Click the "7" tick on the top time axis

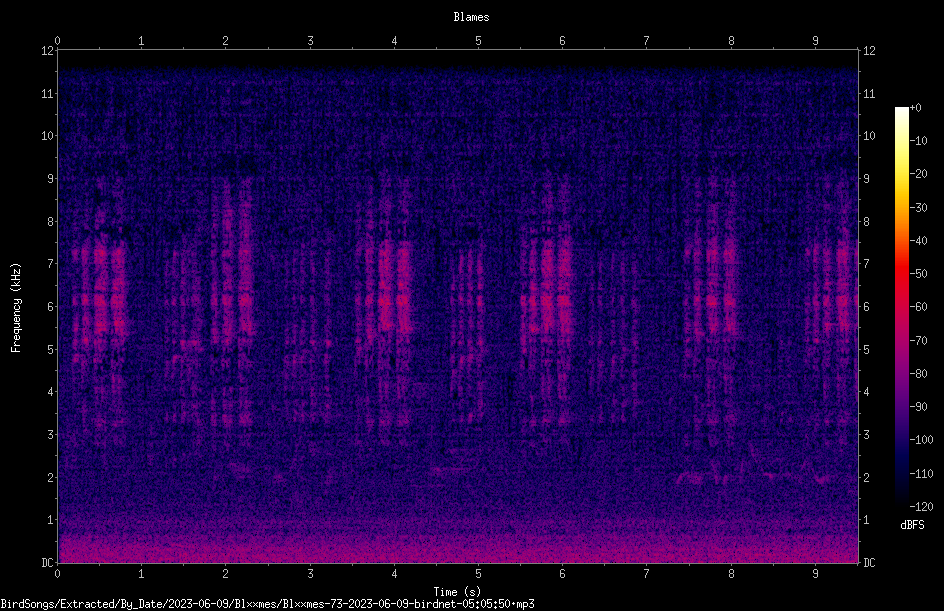[647, 41]
